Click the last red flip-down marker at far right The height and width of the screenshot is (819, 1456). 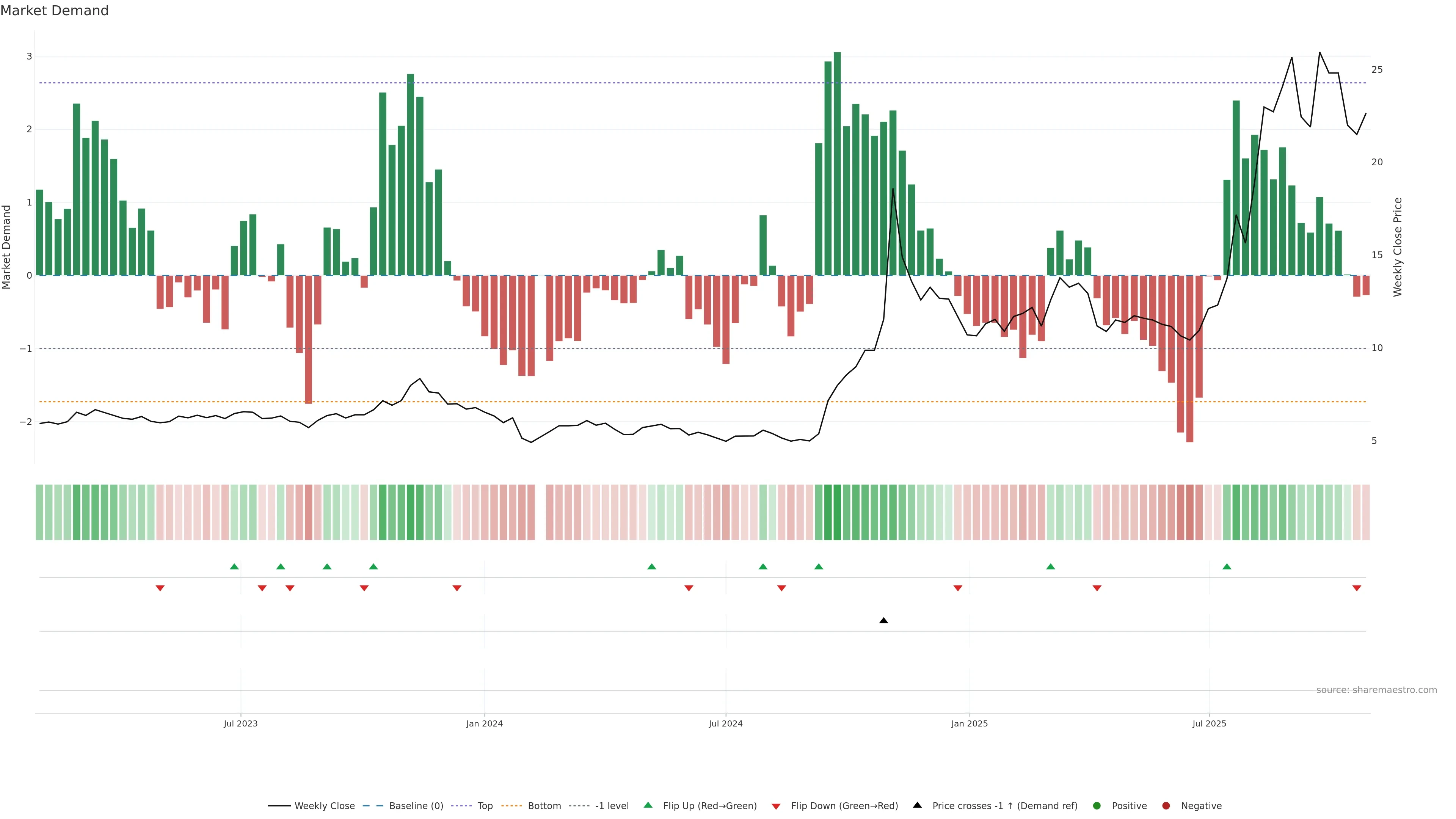(x=1357, y=588)
